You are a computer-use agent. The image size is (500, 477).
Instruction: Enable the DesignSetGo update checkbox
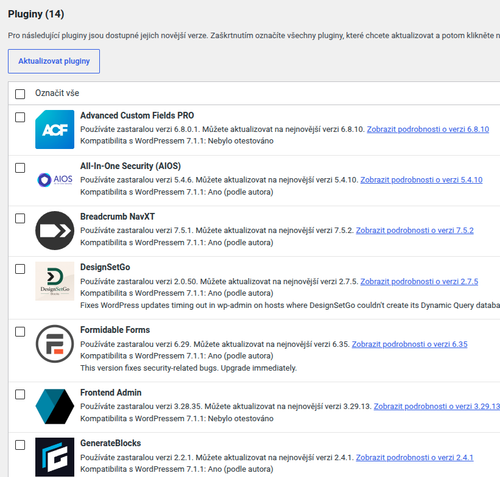tap(20, 269)
